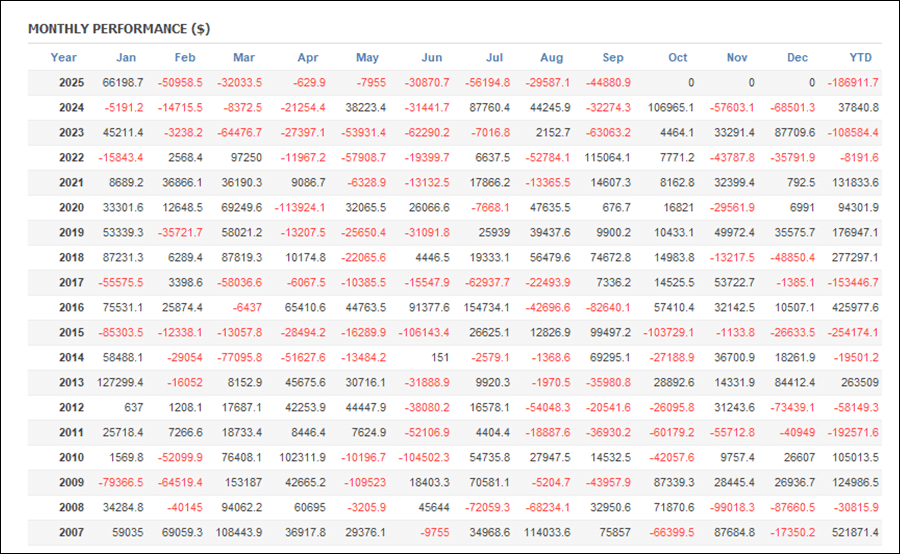Click the Jan column header
This screenshot has height=554, width=900.
coord(126,57)
